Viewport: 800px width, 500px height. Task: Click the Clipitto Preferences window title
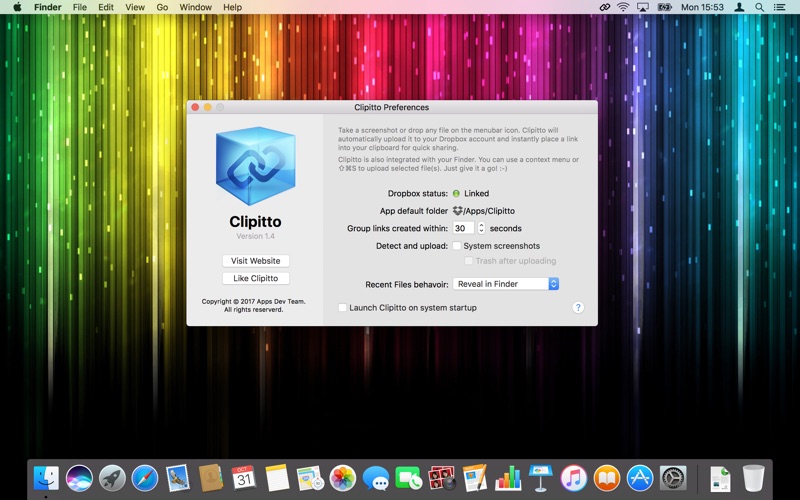tap(391, 107)
